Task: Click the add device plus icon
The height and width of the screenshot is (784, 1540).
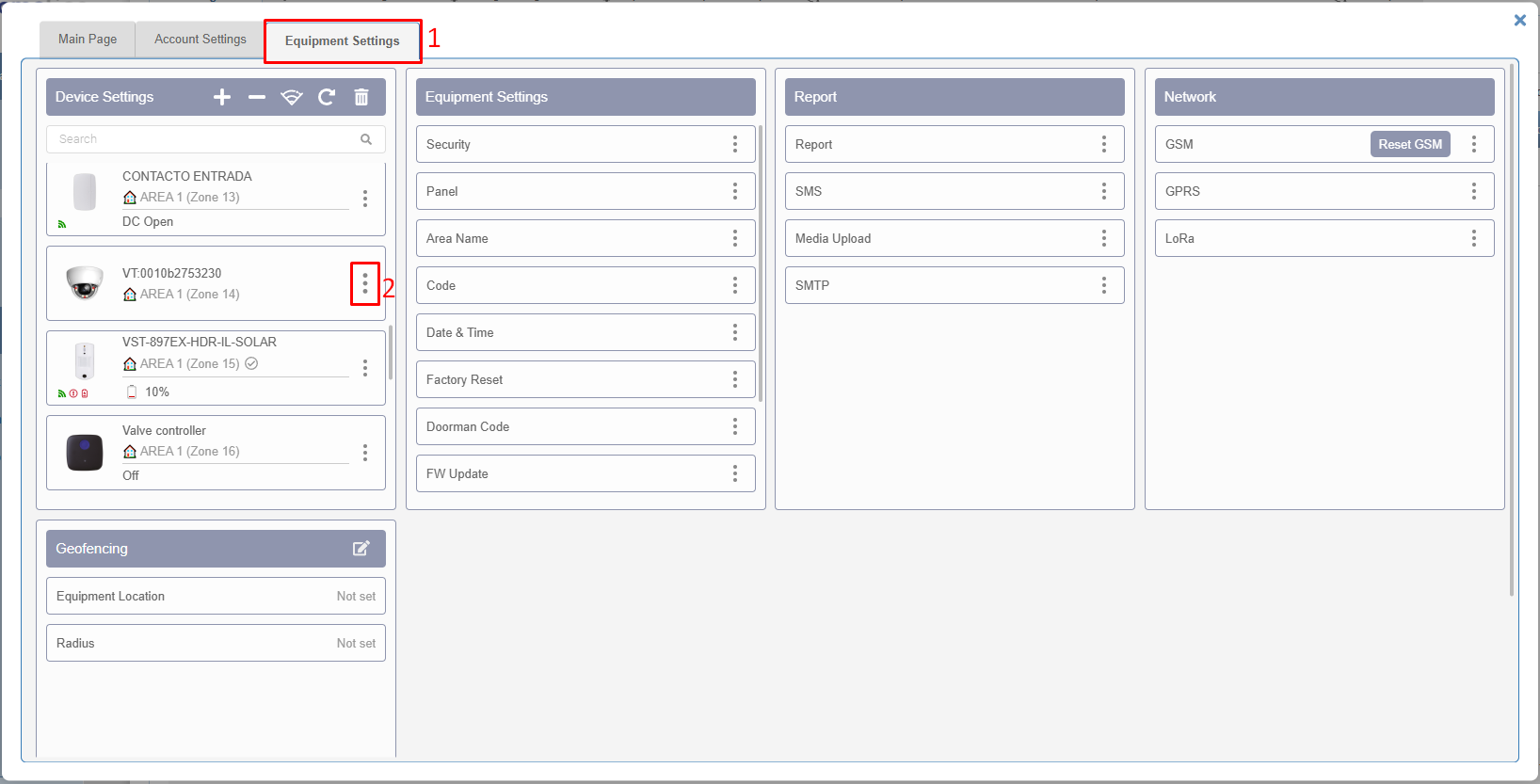Action: 222,97
